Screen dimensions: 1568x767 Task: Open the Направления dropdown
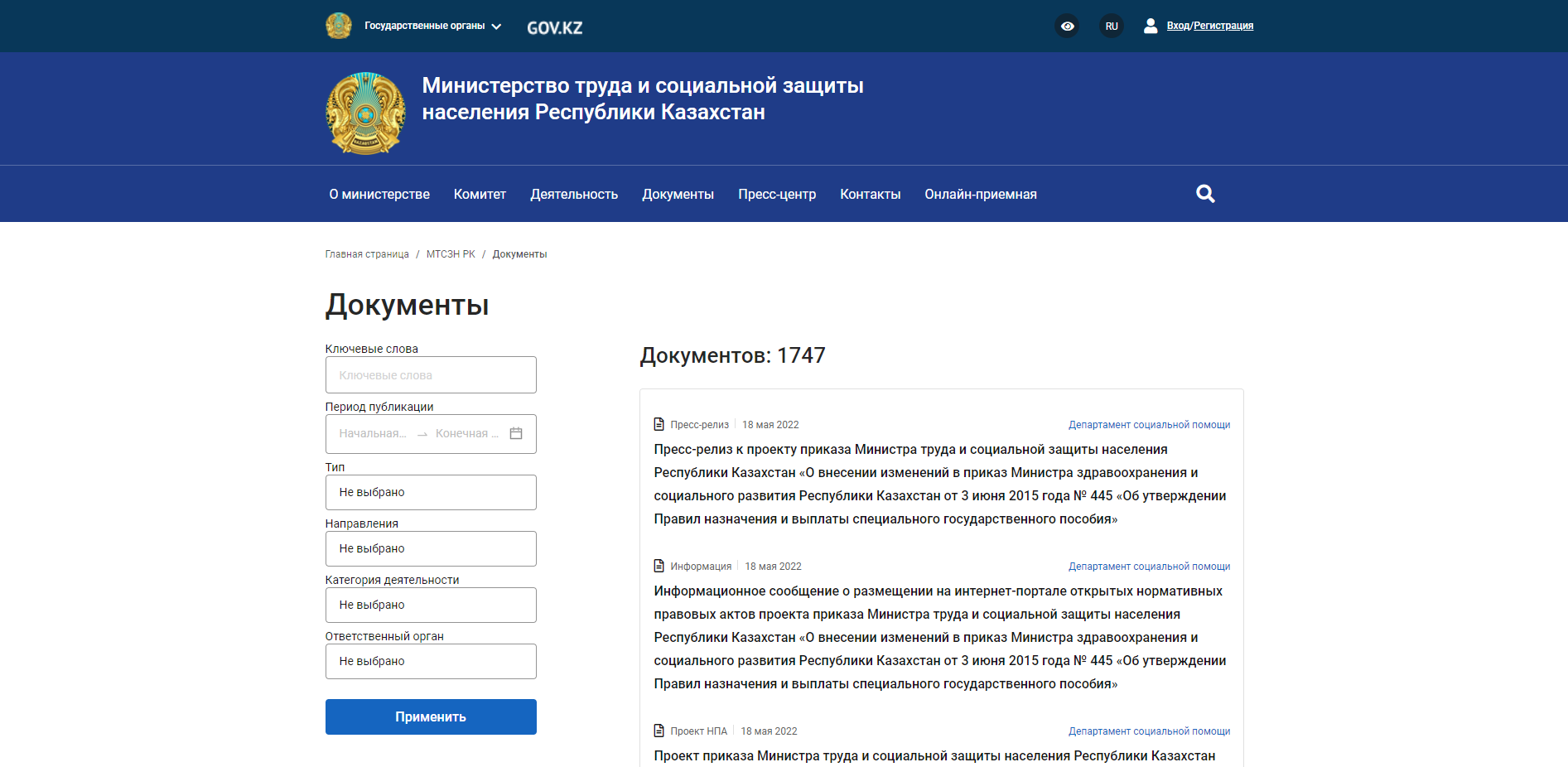(431, 548)
